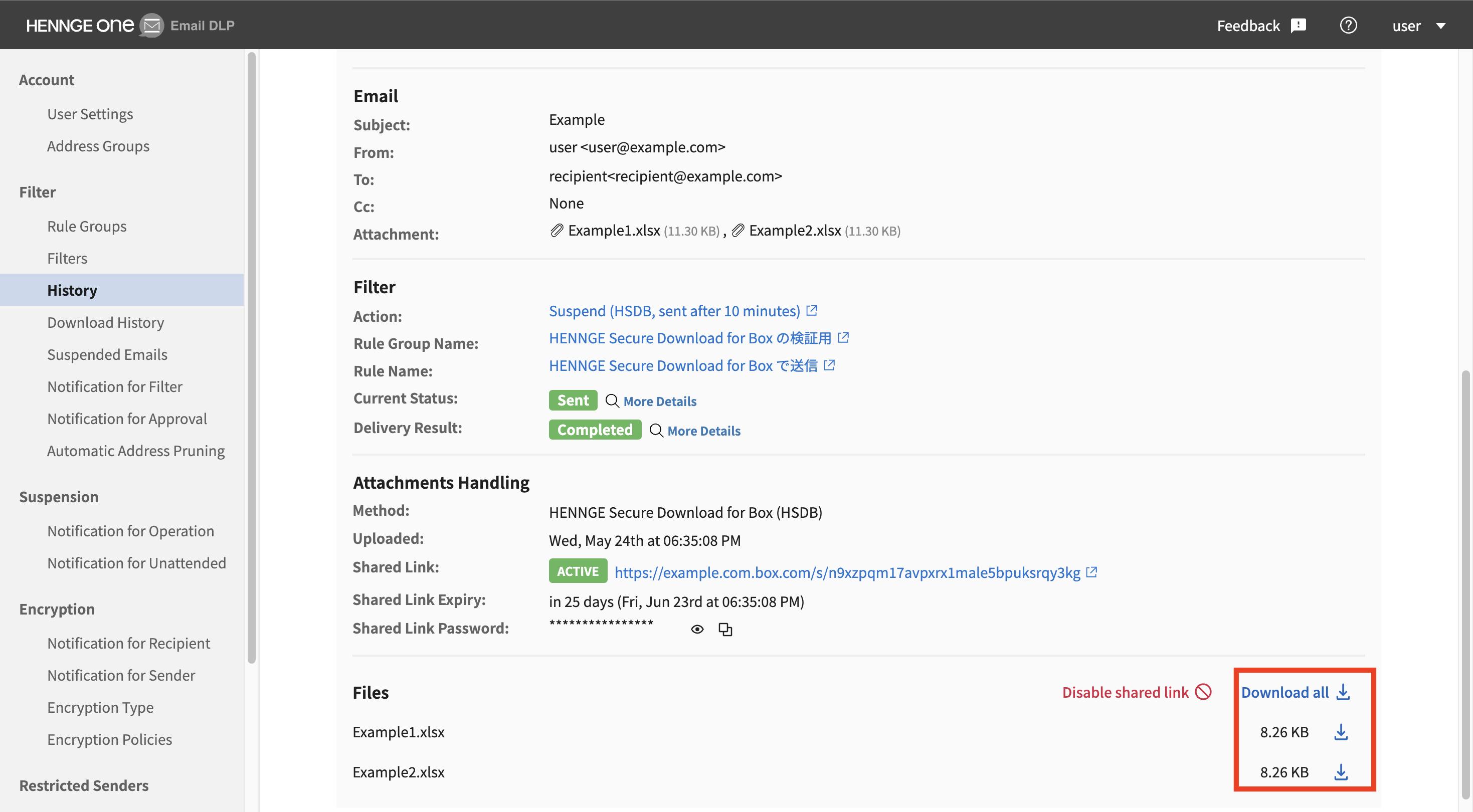Viewport: 1473px width, 812px height.
Task: Click external link icon after Box shared URL
Action: [x=1091, y=571]
